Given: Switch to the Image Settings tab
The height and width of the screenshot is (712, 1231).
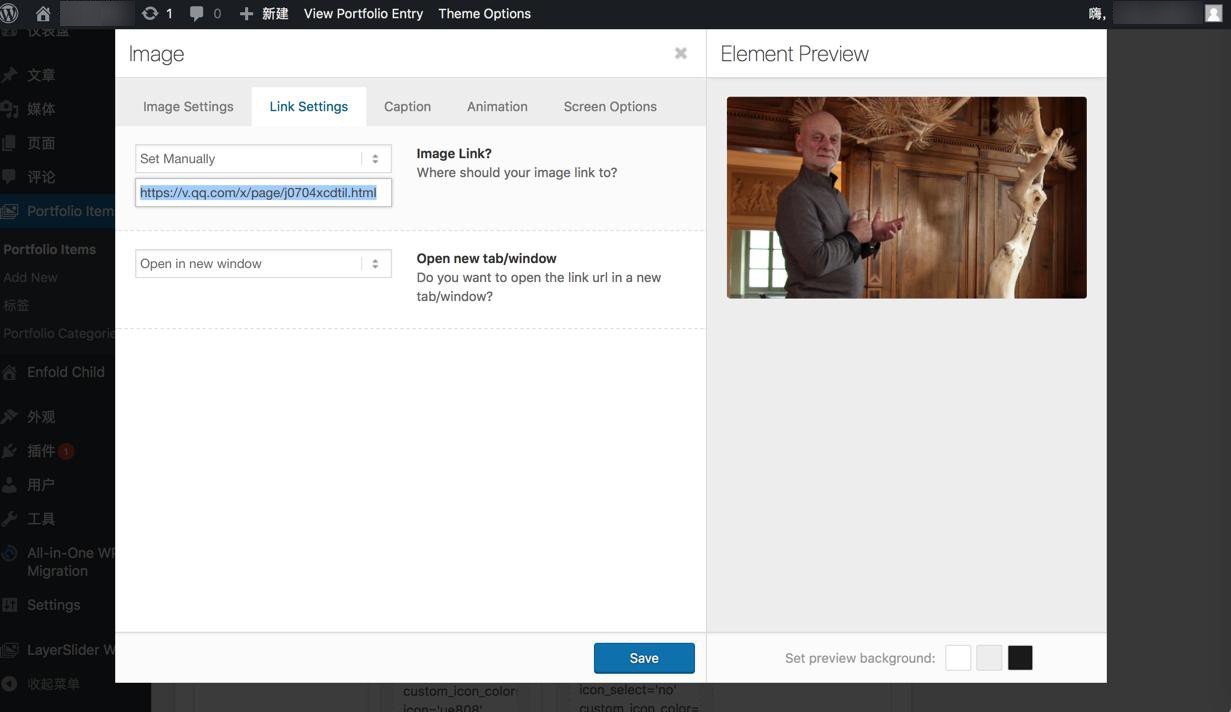Looking at the screenshot, I should (188, 107).
